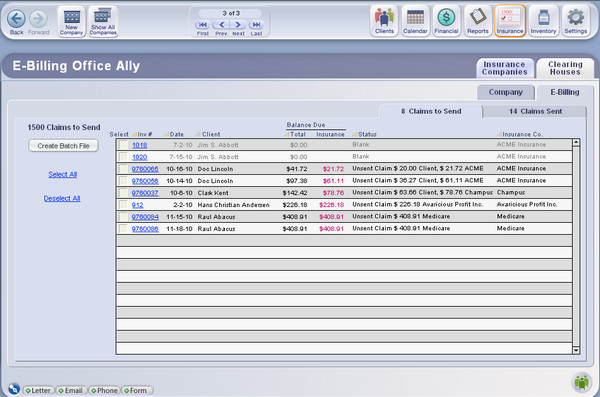Open the Calendar module
This screenshot has height=397, width=600.
(x=415, y=21)
